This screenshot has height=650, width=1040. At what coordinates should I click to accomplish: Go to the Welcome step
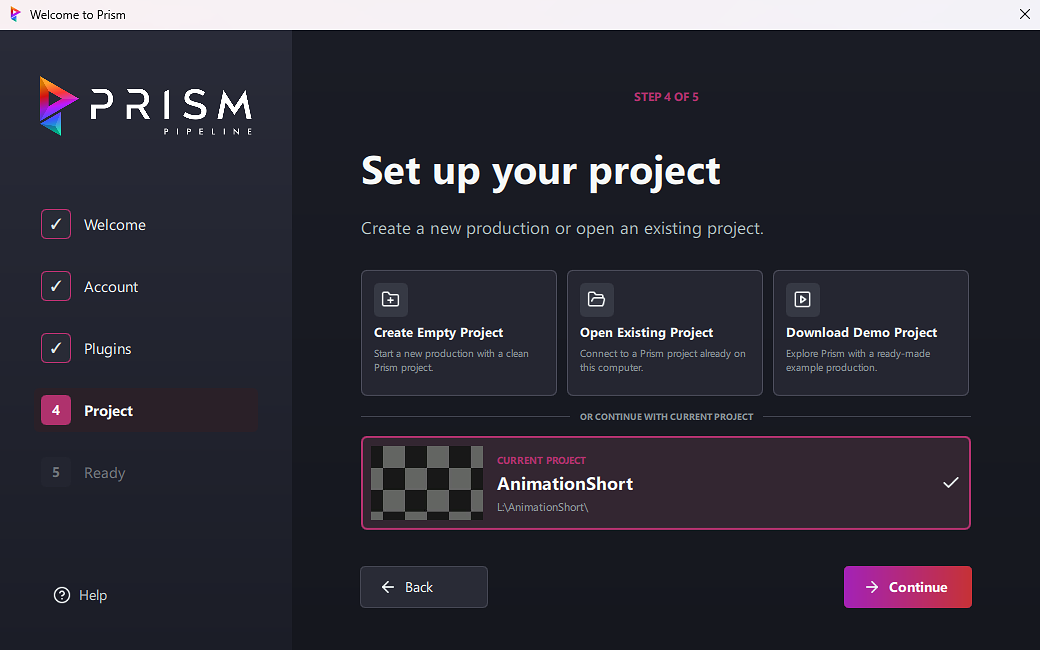click(146, 224)
